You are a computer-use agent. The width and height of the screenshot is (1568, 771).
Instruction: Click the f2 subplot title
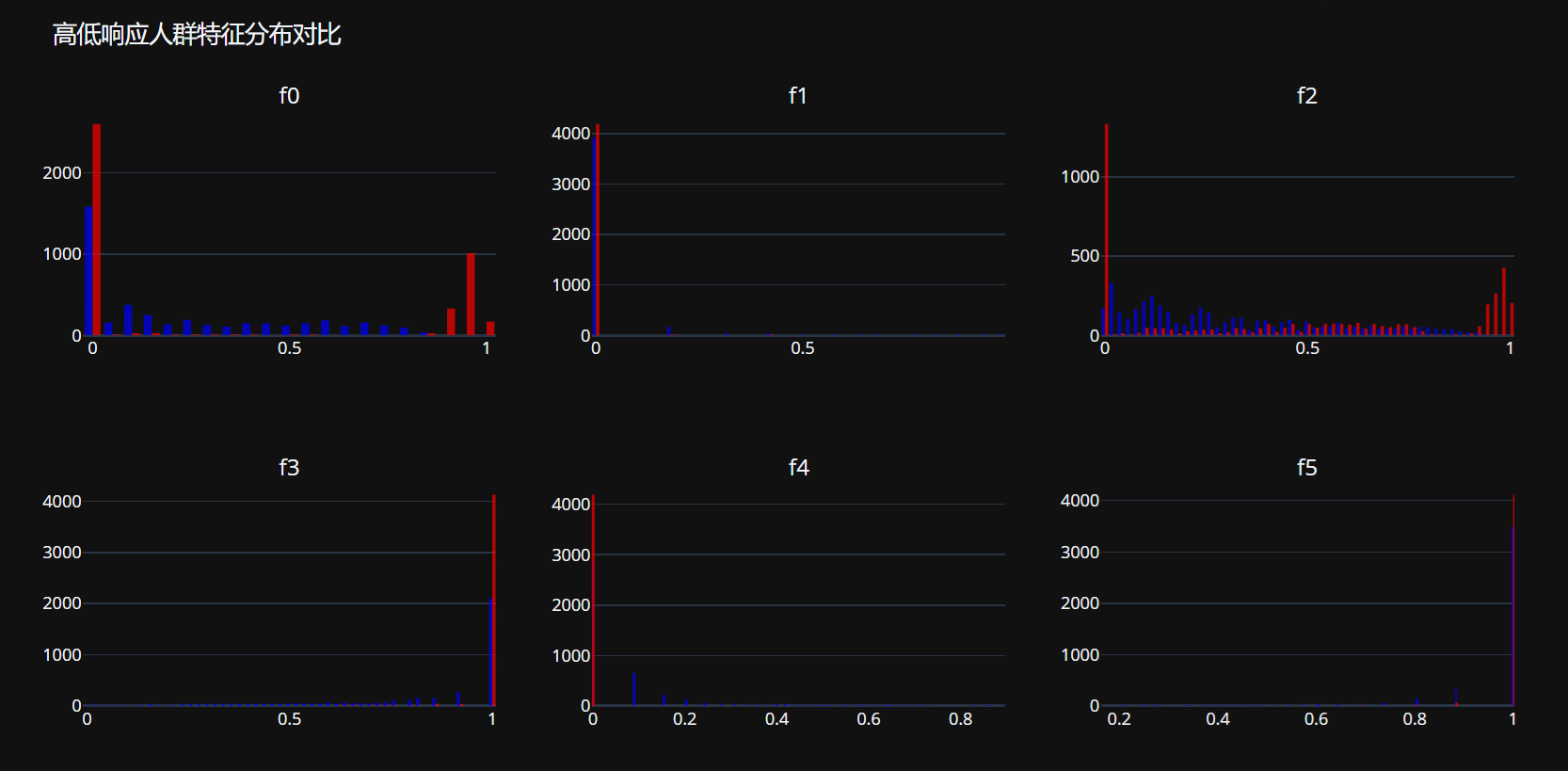[x=1306, y=96]
